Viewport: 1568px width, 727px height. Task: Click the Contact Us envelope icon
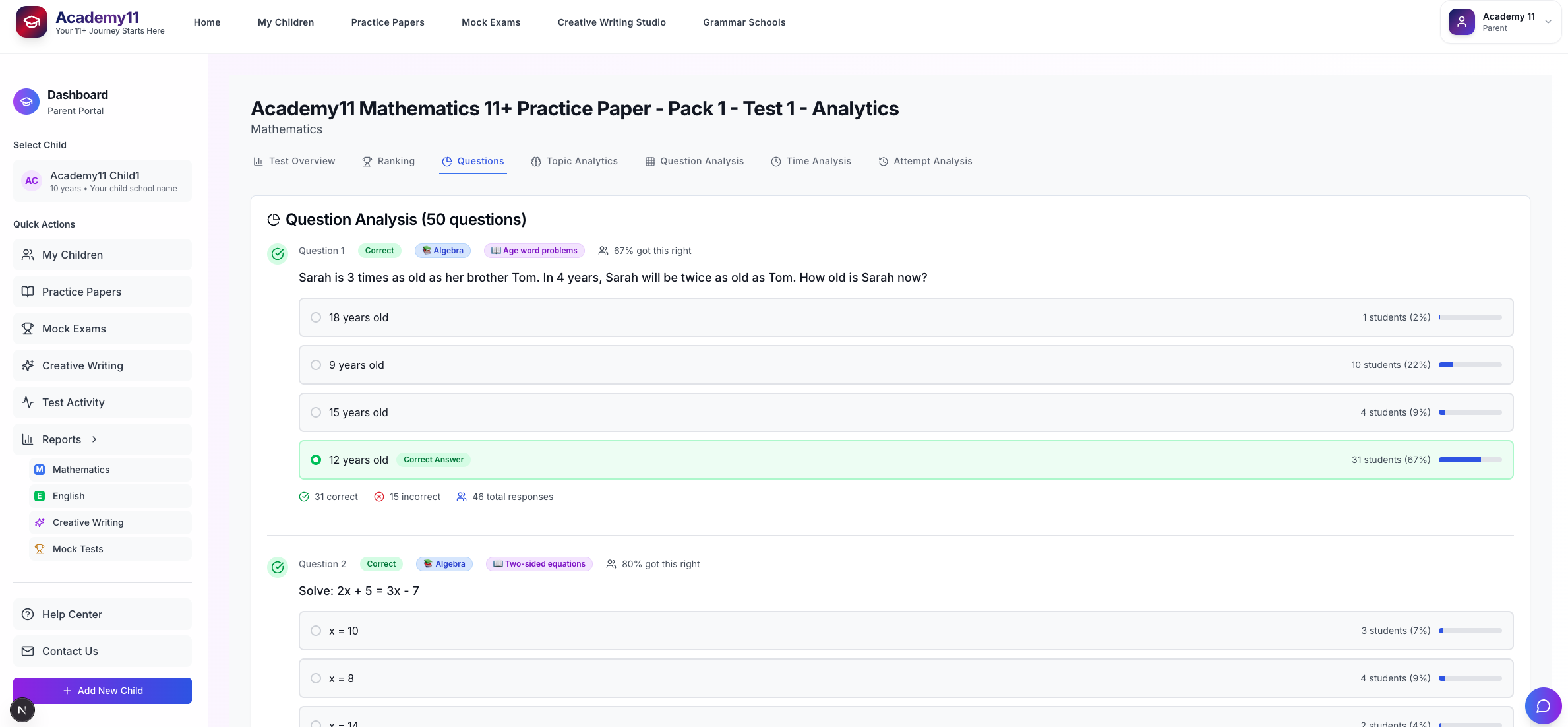pos(28,651)
